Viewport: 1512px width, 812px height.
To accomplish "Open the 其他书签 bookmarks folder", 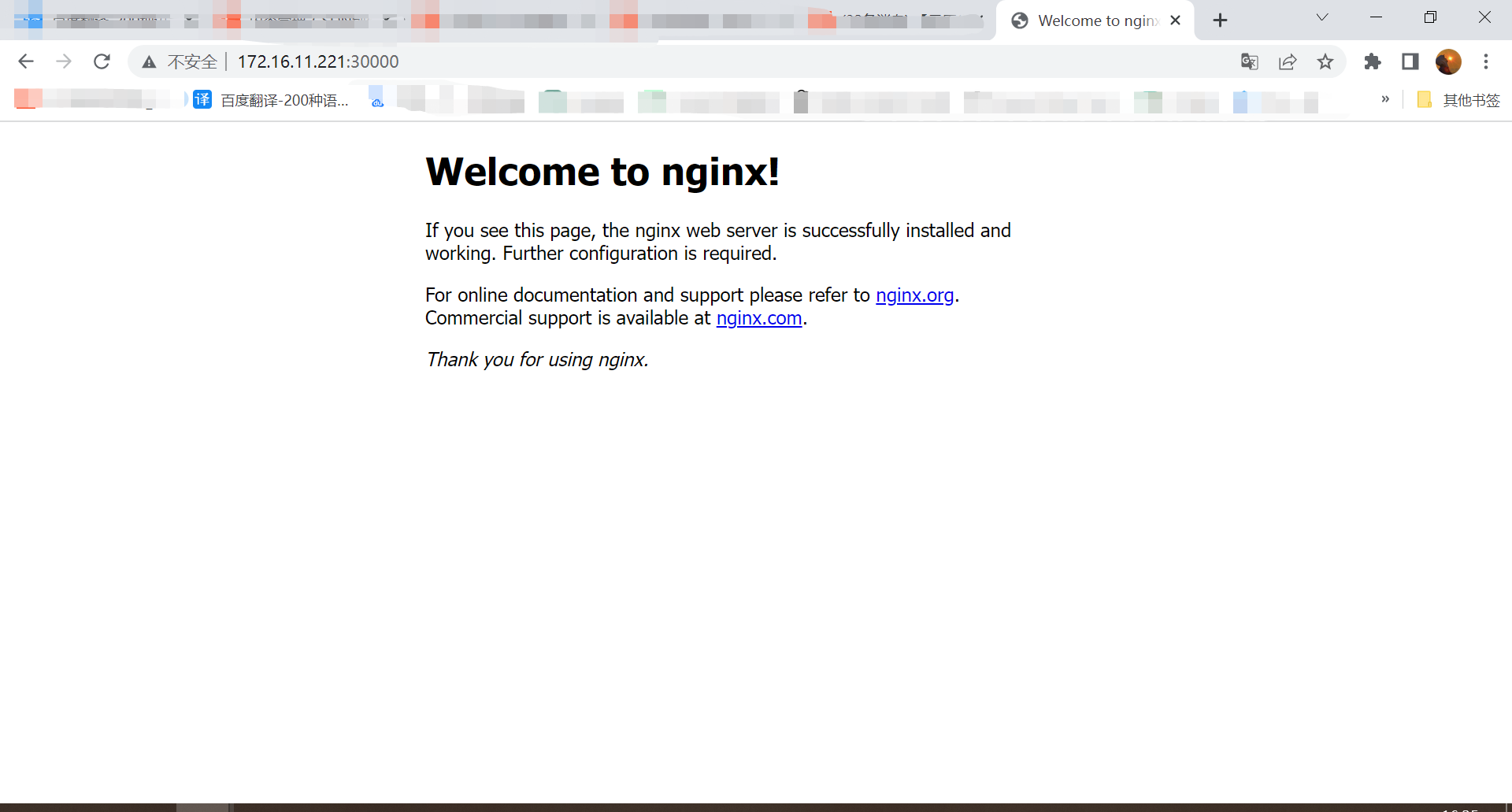I will coord(1459,100).
